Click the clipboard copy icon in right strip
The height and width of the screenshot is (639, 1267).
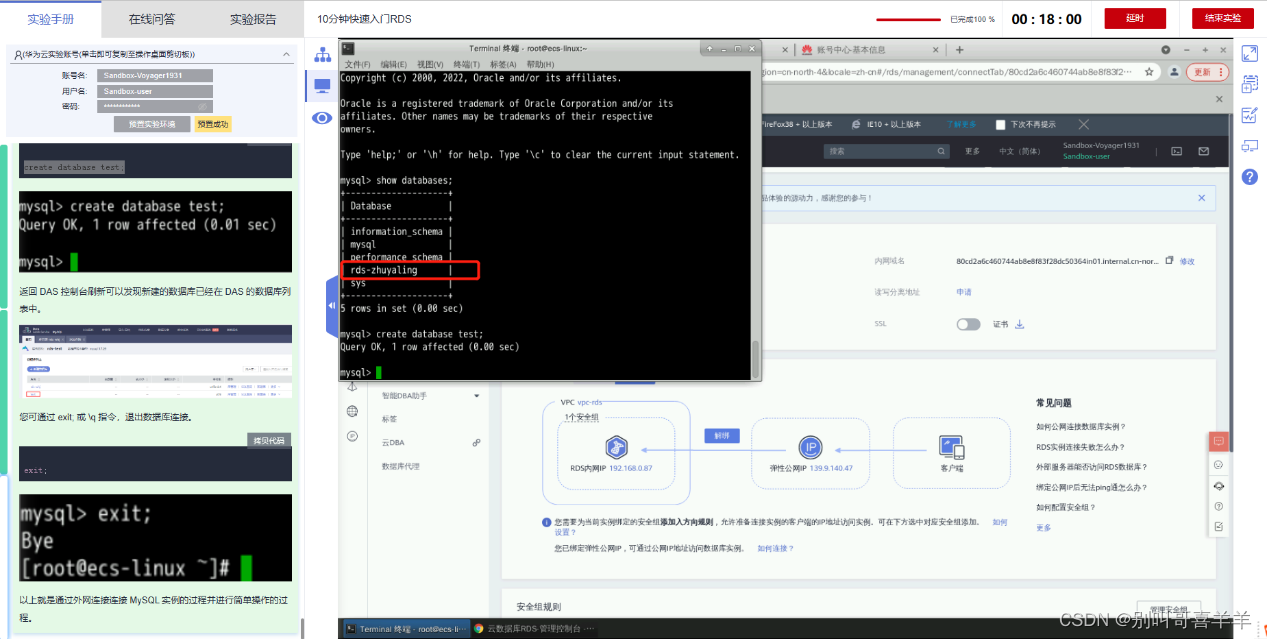1249,84
